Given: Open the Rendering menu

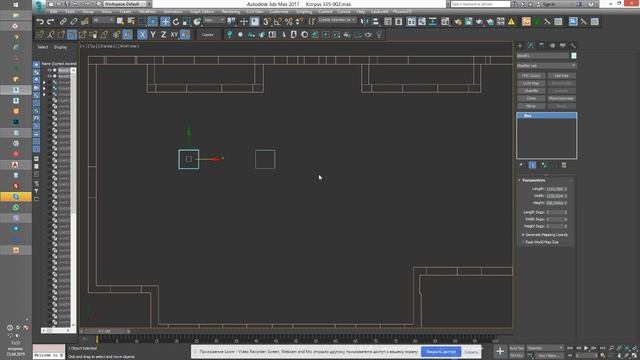Looking at the screenshot, I should 231,12.
